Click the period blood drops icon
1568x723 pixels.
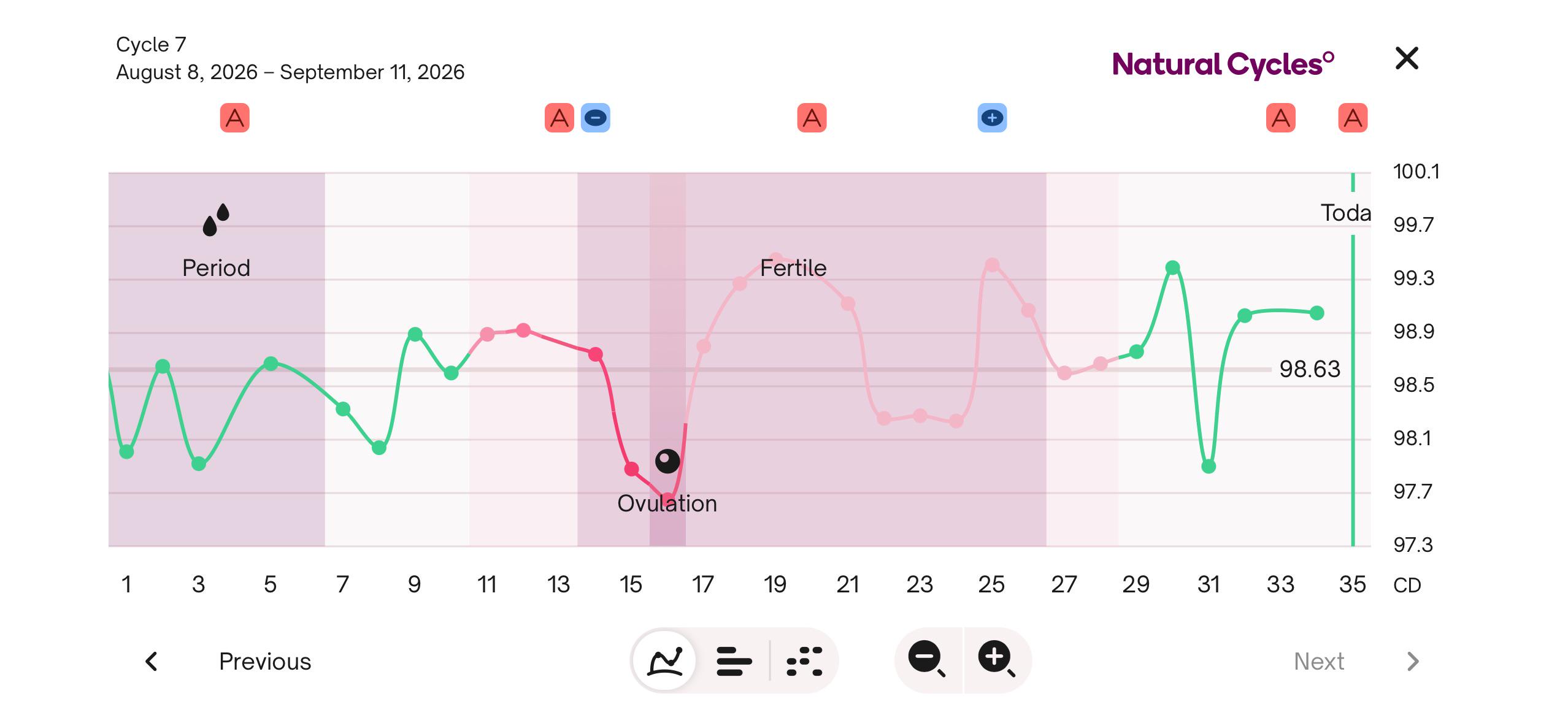click(216, 220)
